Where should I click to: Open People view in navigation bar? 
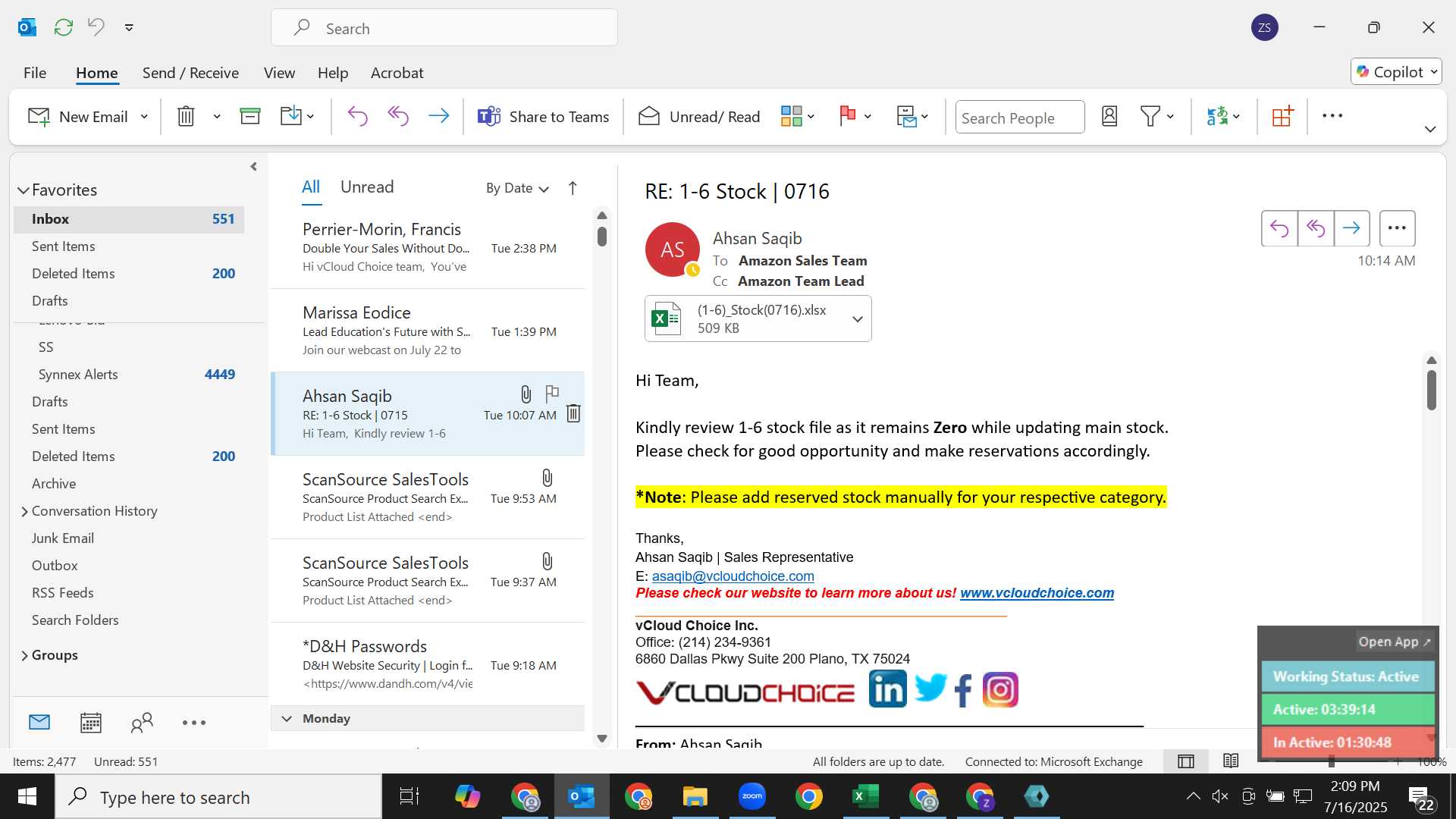(142, 722)
